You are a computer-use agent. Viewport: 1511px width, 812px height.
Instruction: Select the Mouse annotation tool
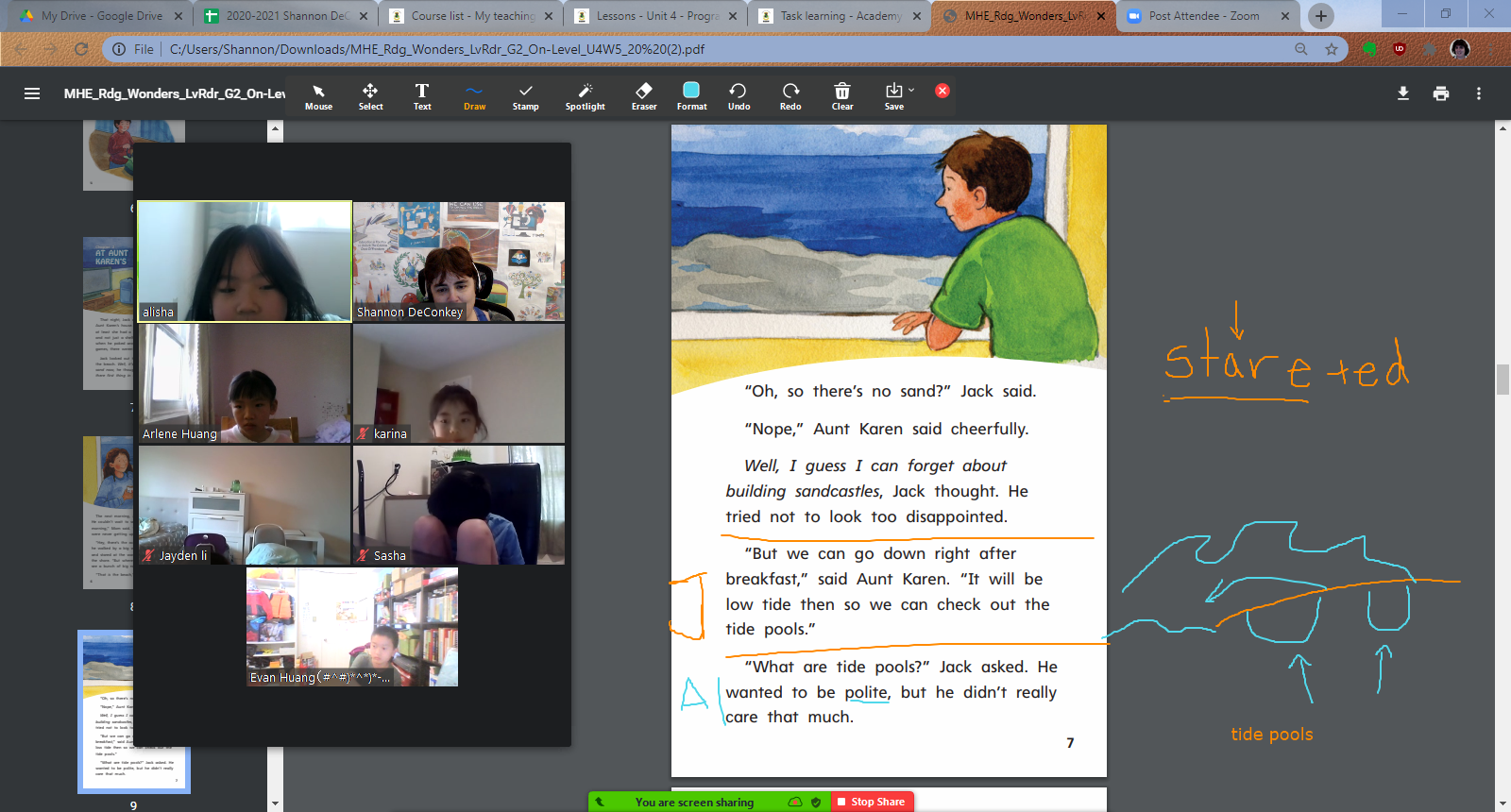click(318, 96)
